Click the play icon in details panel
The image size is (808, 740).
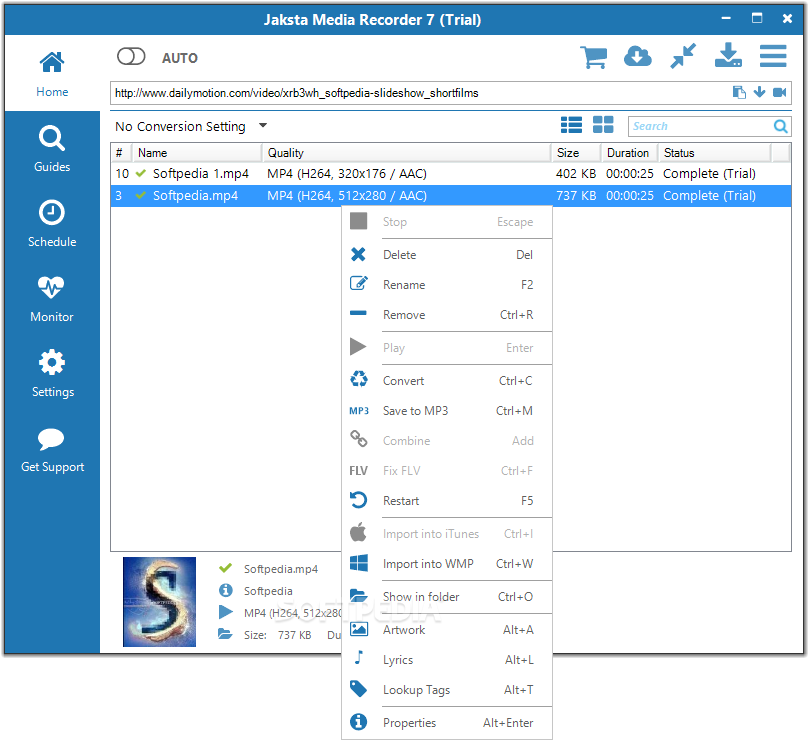(x=225, y=612)
